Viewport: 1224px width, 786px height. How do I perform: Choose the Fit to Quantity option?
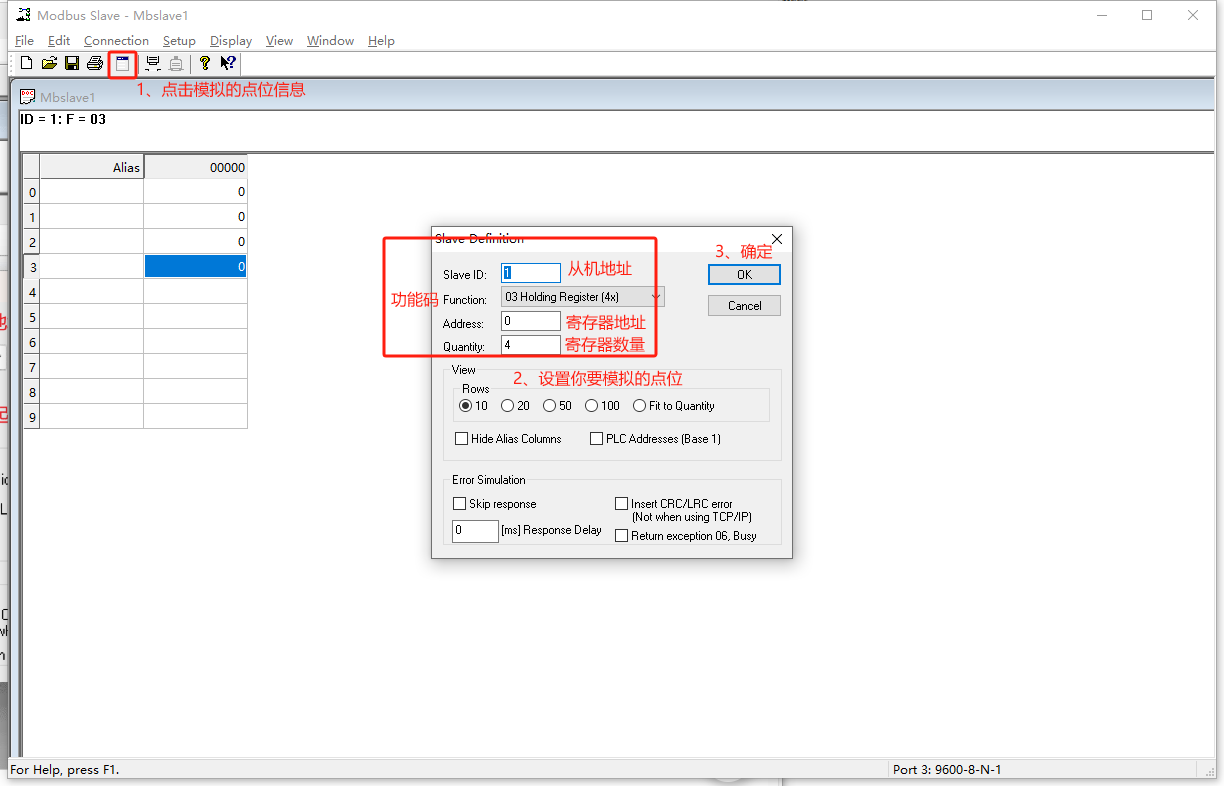click(639, 406)
